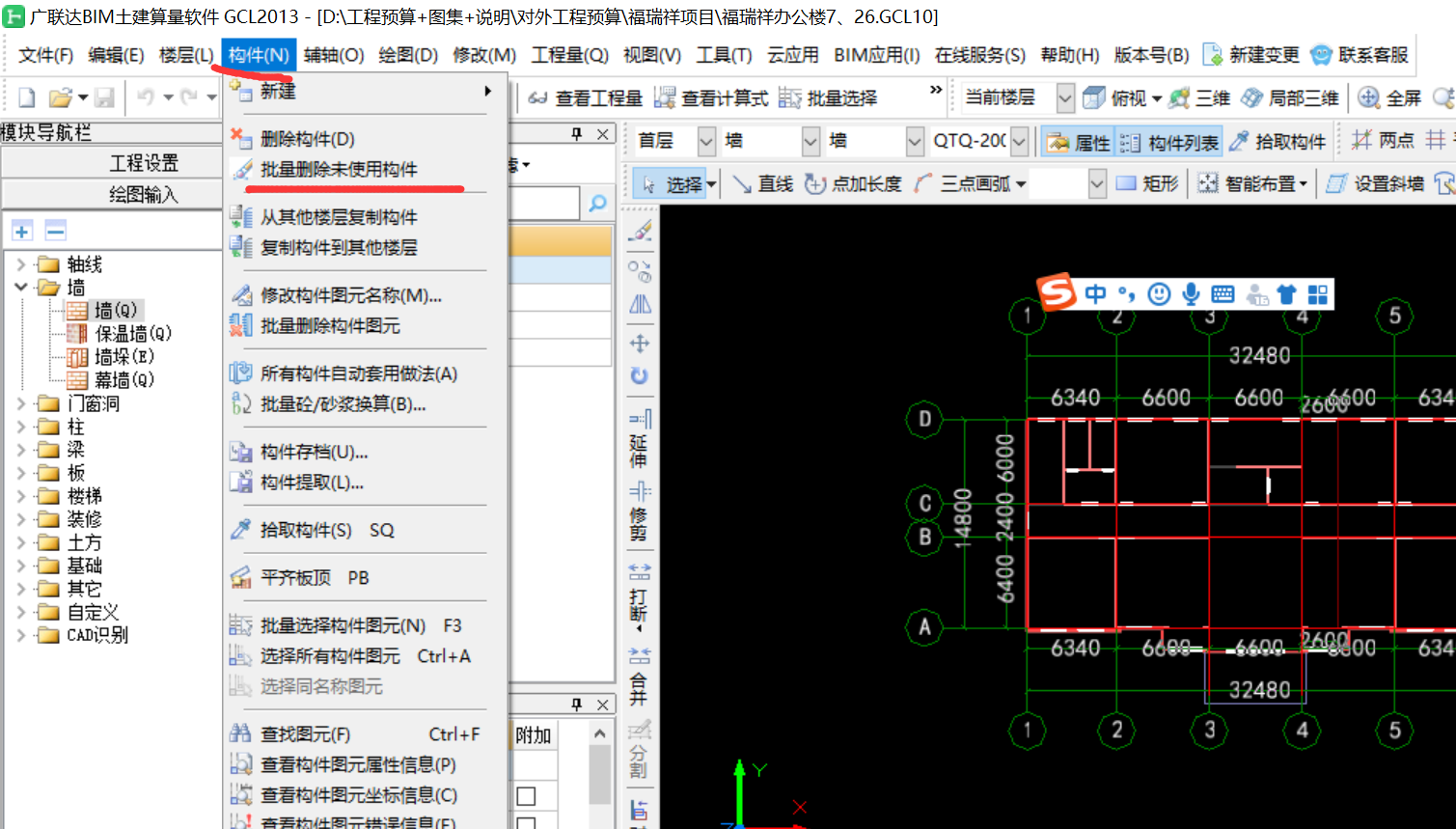1456x829 pixels.
Task: Expand the 轴线 tree node
Action: coord(21,263)
